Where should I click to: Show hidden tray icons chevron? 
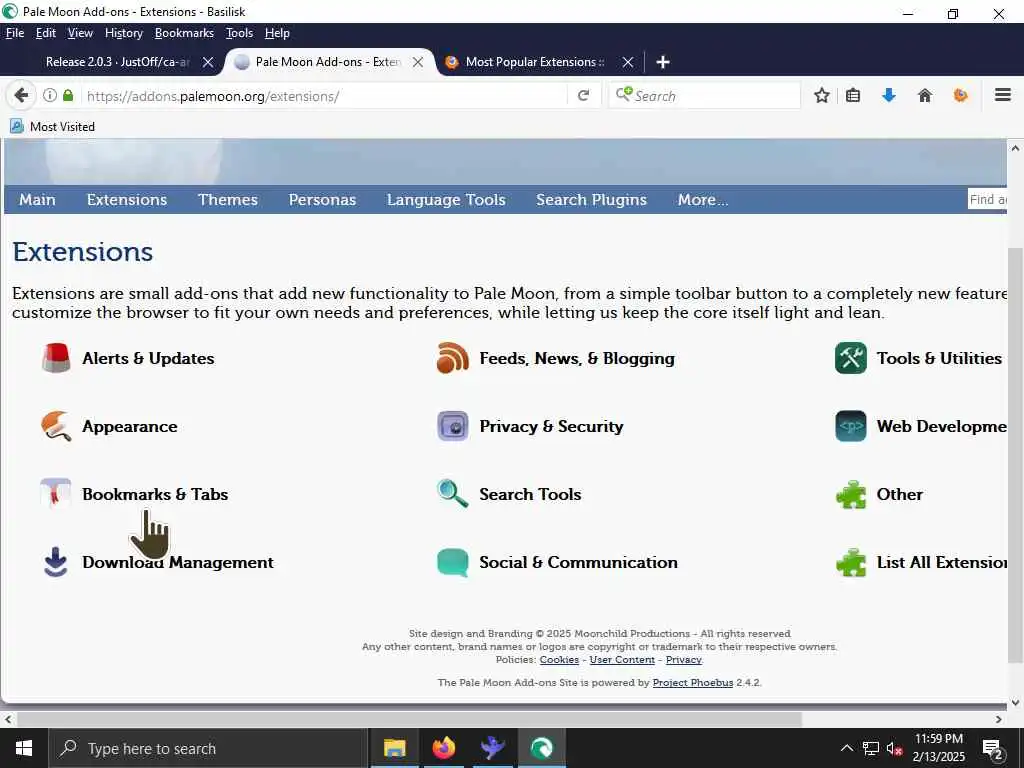pyautogui.click(x=846, y=748)
